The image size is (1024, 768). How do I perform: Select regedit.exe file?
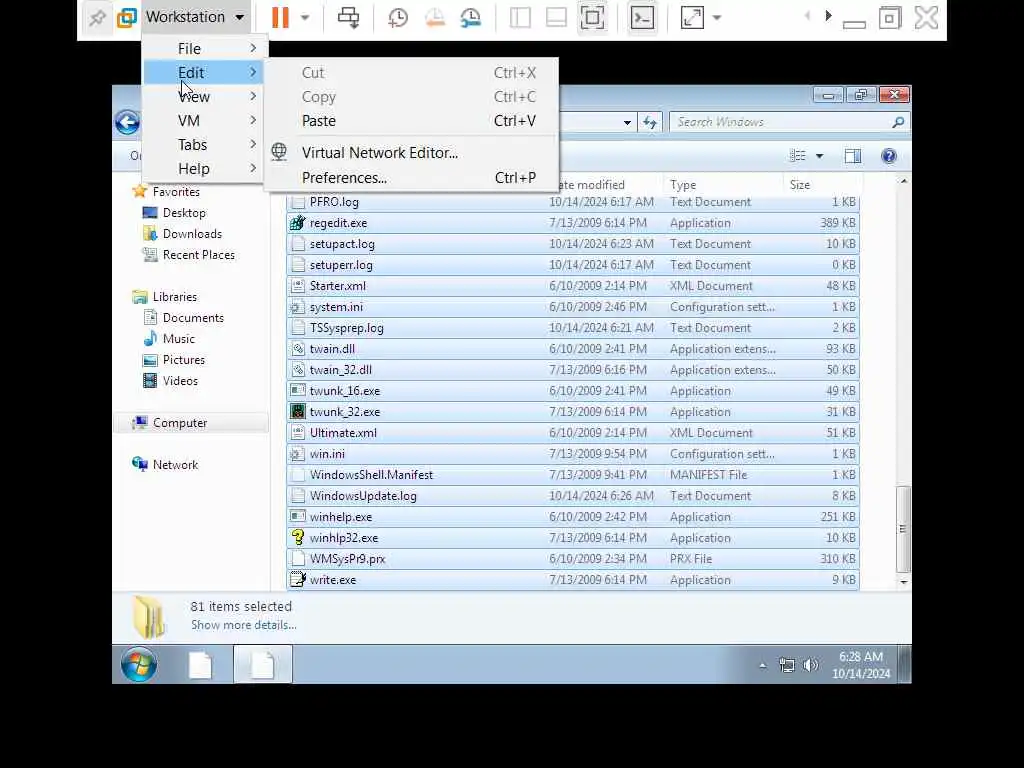coord(573,223)
